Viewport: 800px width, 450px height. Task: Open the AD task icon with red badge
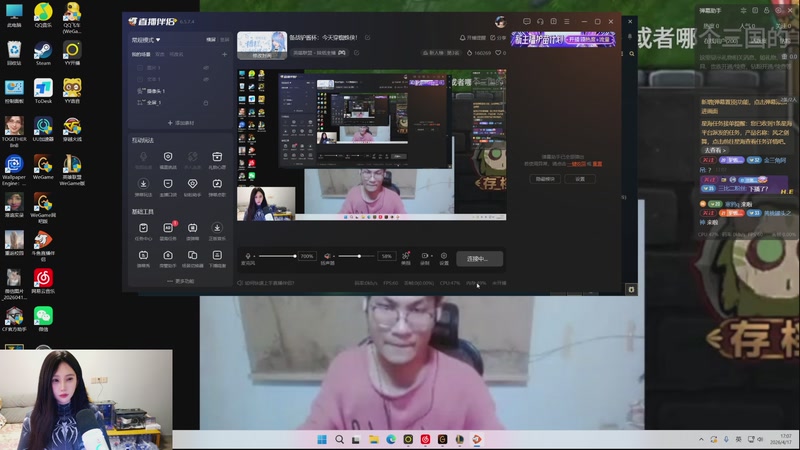pyautogui.click(x=168, y=228)
